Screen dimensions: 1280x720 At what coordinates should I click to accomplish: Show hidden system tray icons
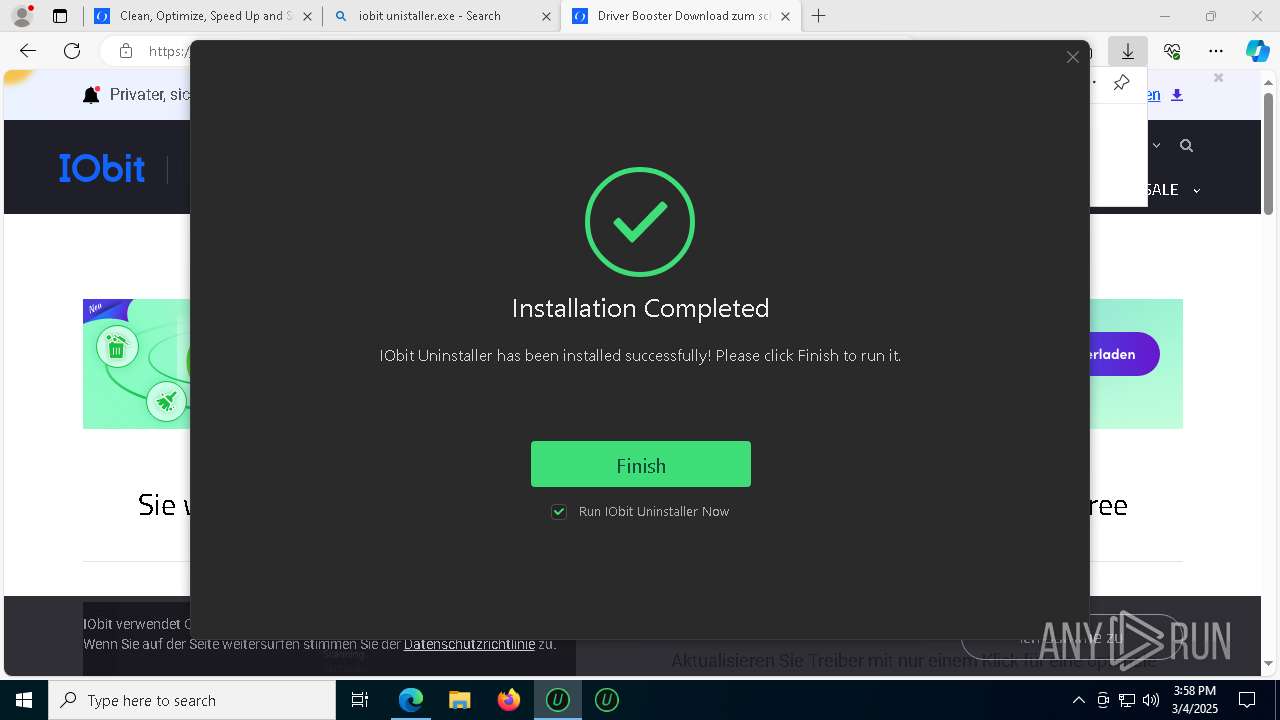pyautogui.click(x=1078, y=700)
